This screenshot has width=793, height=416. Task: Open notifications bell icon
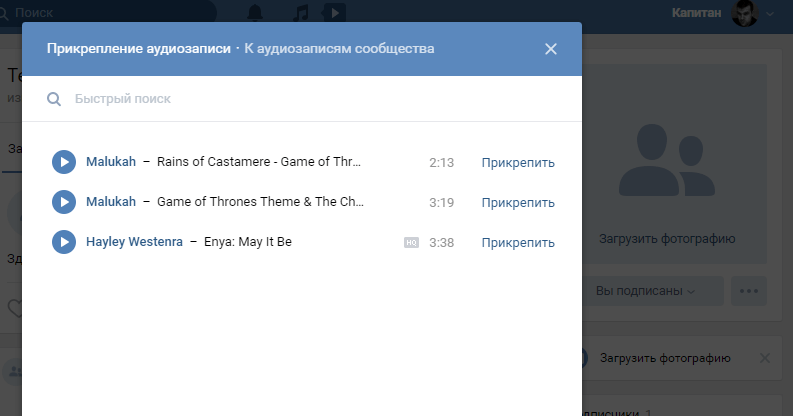256,13
